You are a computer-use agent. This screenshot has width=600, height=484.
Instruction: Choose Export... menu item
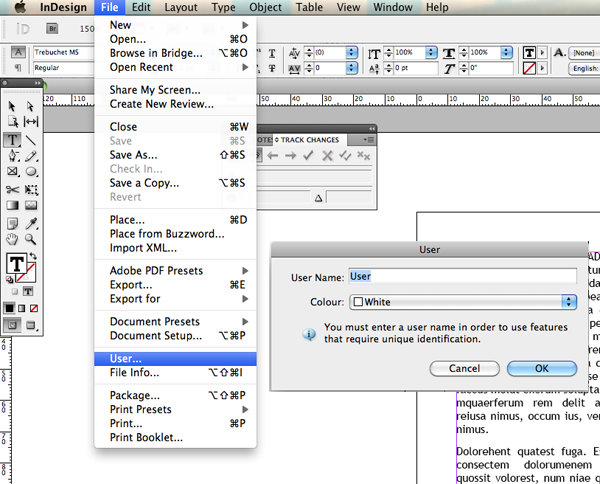(175, 285)
